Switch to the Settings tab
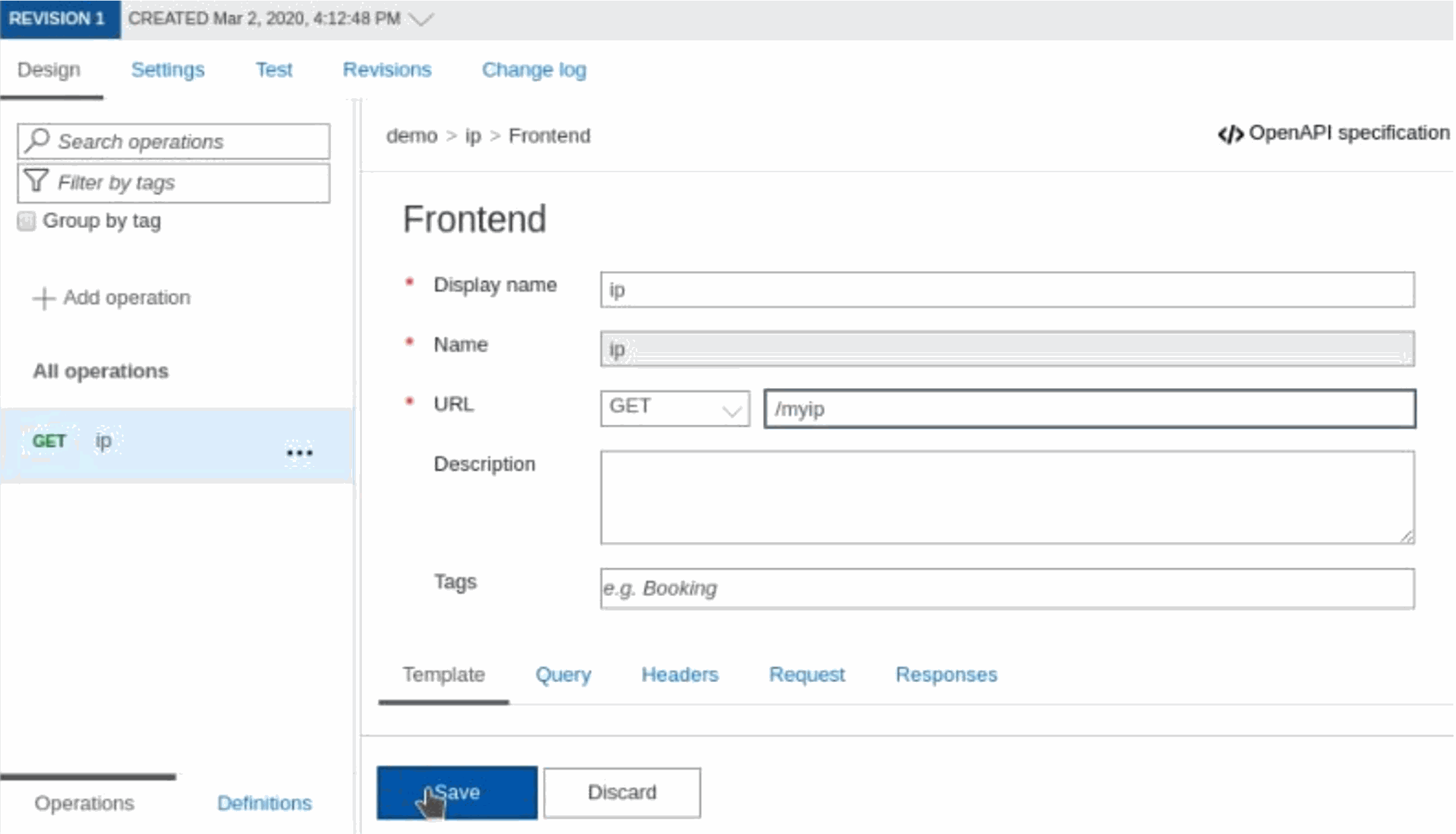Image resolution: width=1456 pixels, height=834 pixels. [168, 69]
